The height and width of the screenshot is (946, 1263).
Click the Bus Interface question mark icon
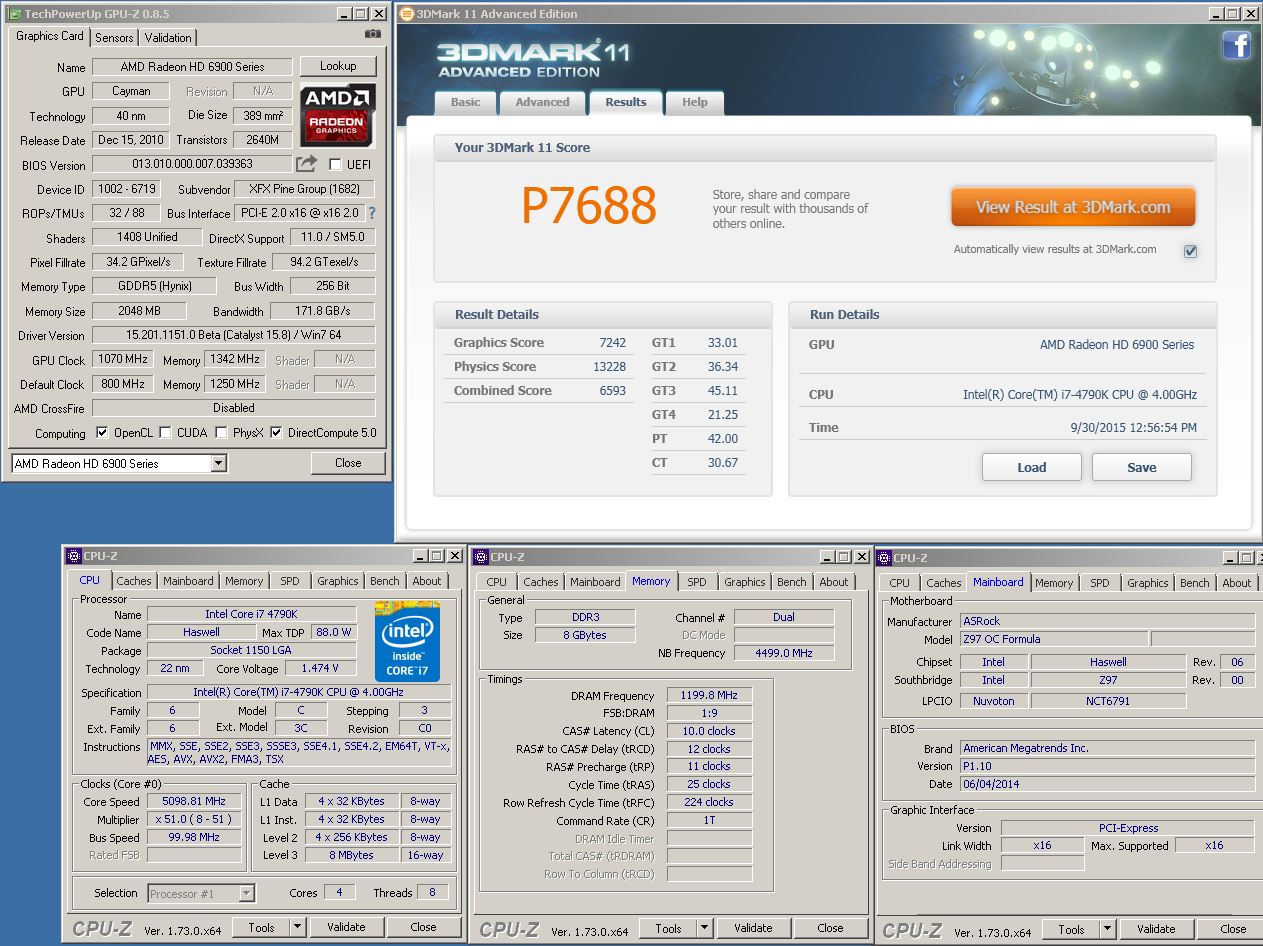click(x=372, y=213)
